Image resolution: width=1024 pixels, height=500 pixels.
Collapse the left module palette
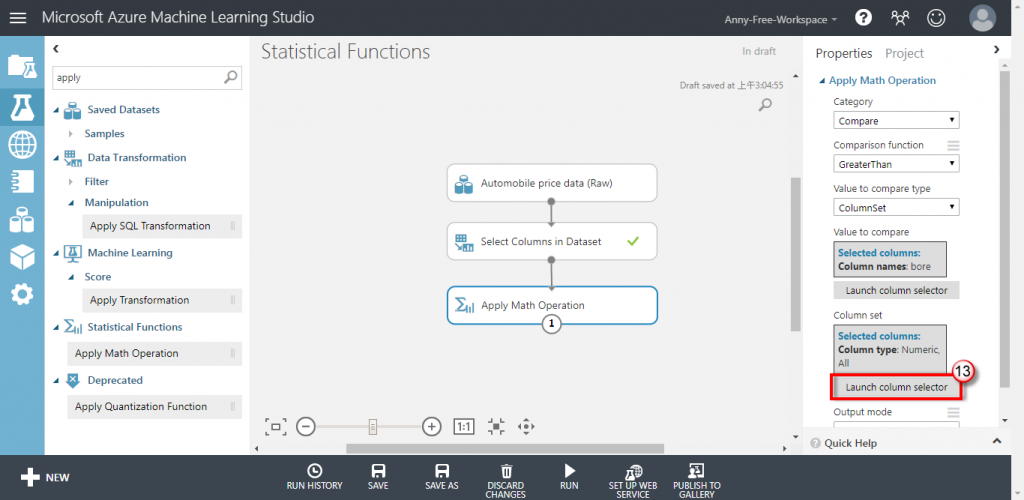(56, 48)
